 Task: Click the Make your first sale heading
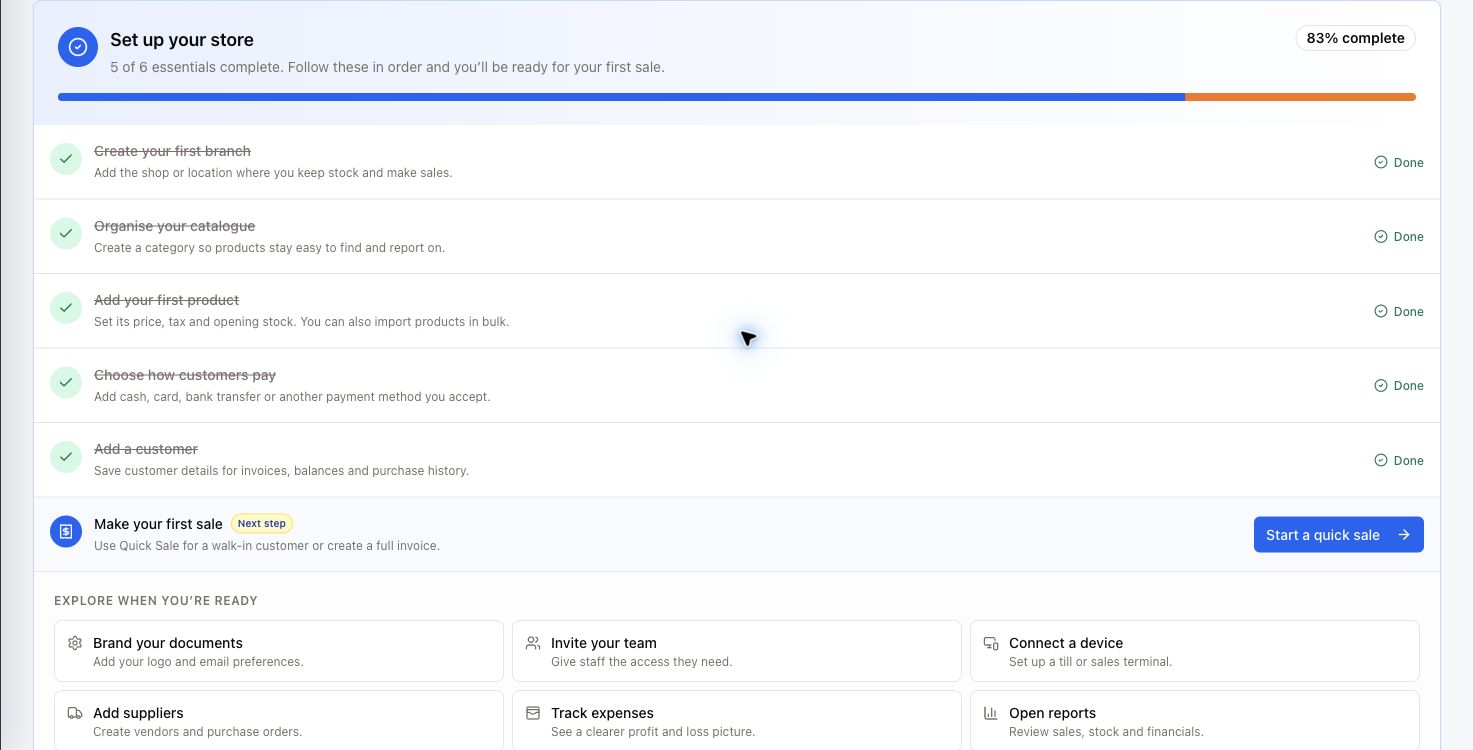click(x=158, y=524)
